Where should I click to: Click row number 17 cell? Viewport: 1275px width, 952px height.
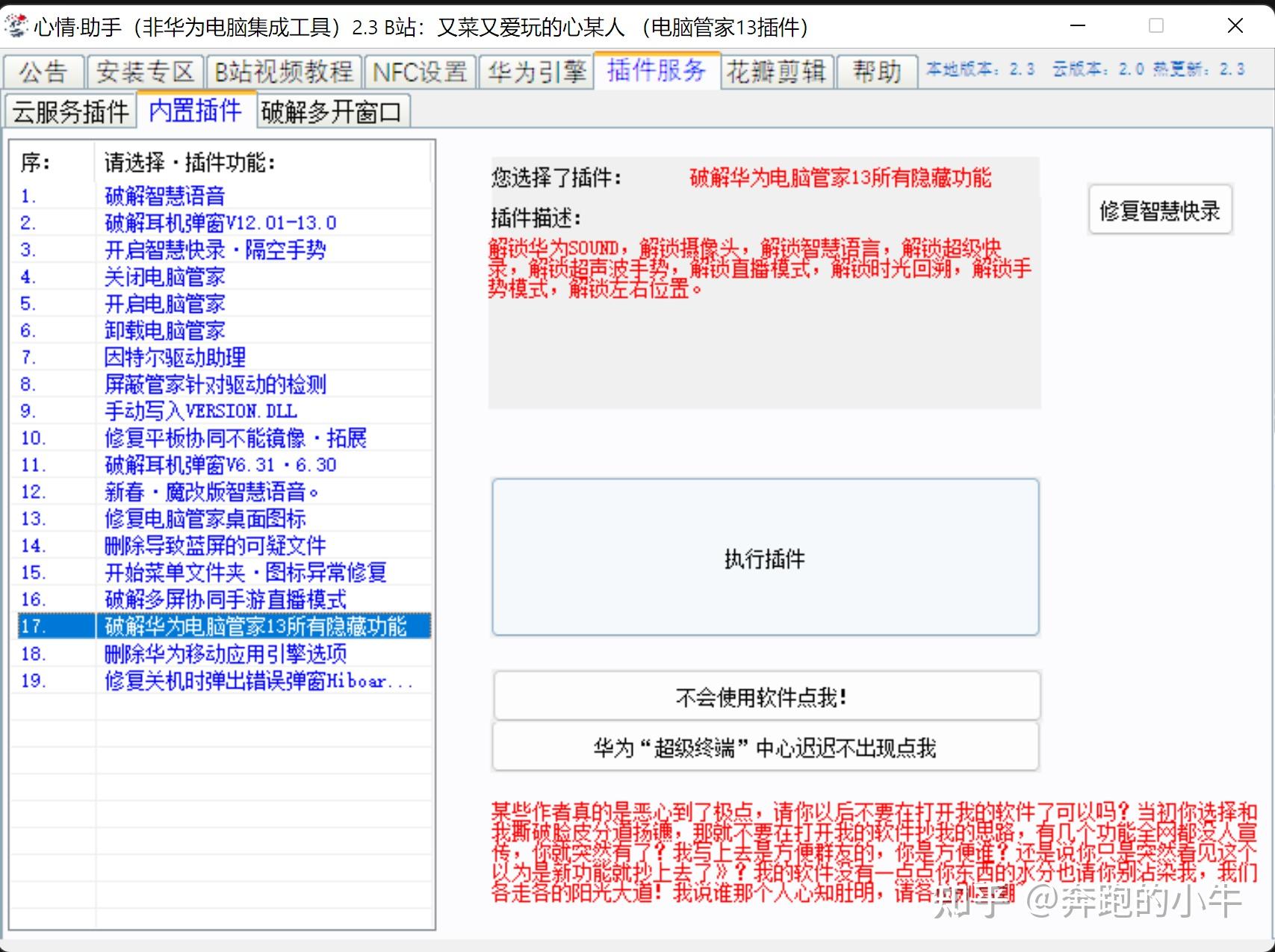click(56, 626)
